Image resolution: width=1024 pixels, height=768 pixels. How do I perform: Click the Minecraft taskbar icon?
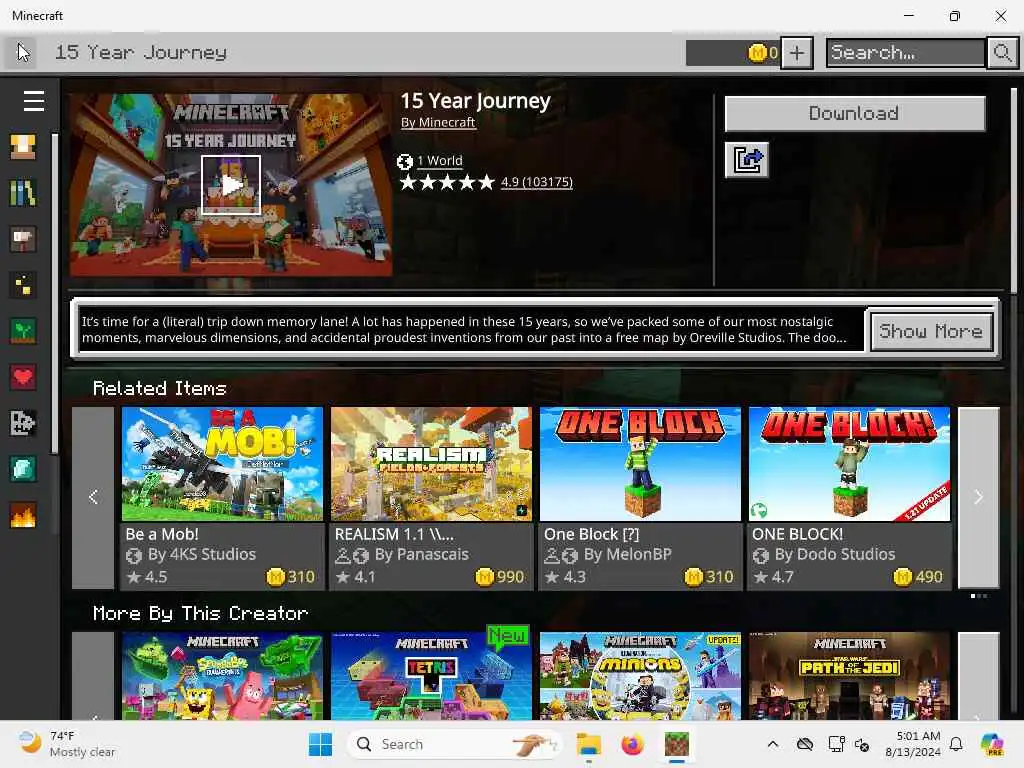(x=677, y=744)
